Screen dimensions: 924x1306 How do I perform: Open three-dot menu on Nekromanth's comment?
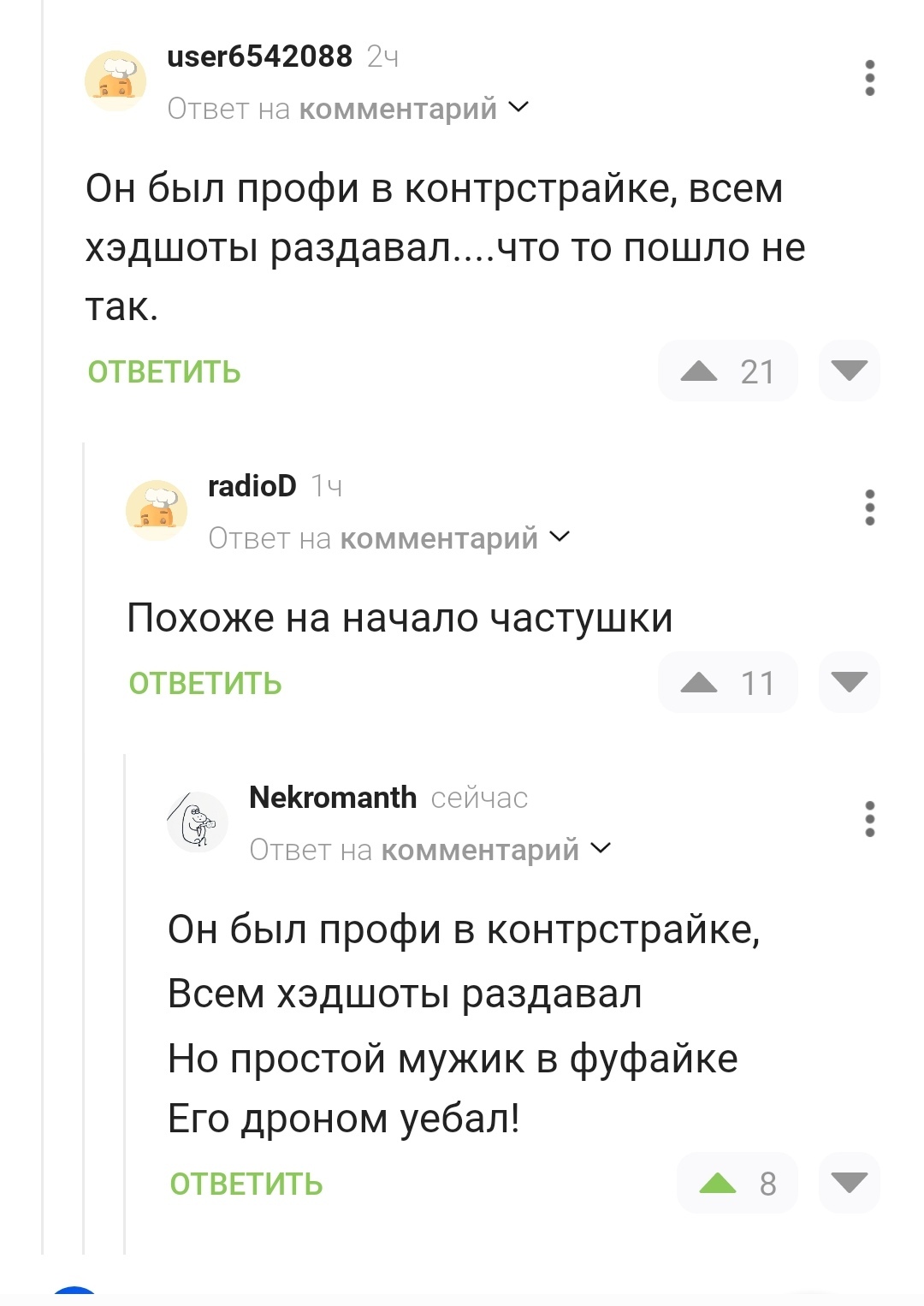pos(869,819)
